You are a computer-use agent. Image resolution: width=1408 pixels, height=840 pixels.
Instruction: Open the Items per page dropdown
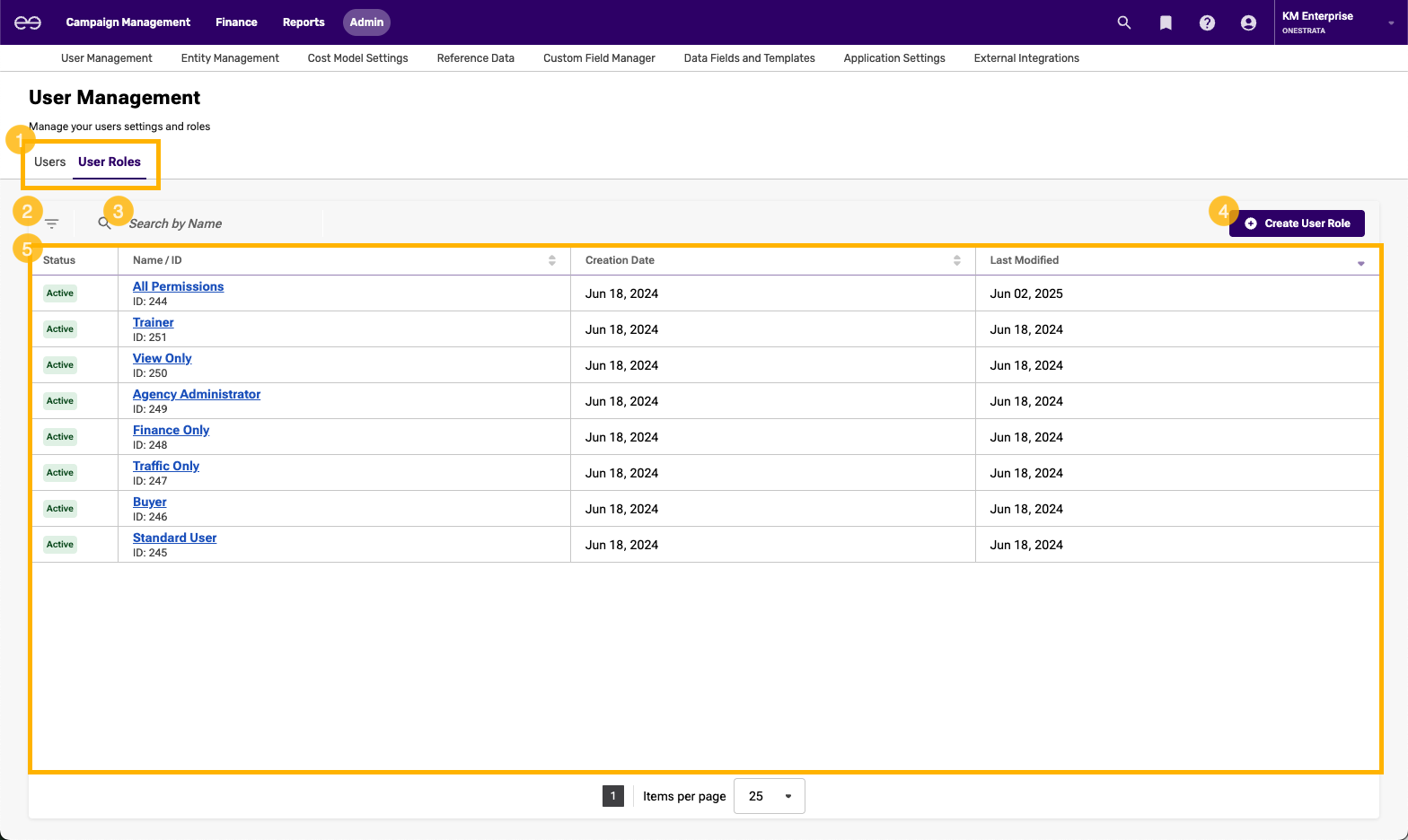pos(769,796)
